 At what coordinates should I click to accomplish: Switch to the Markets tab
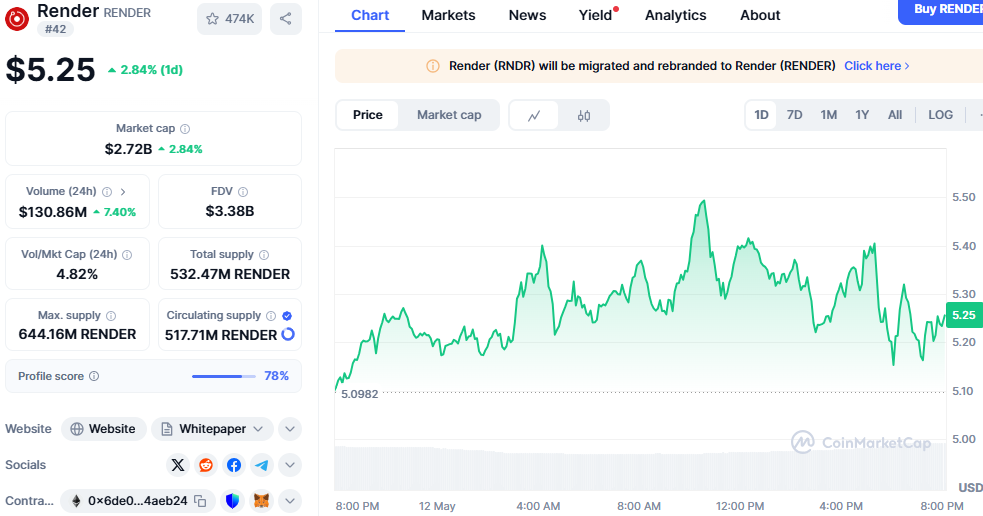pos(448,15)
